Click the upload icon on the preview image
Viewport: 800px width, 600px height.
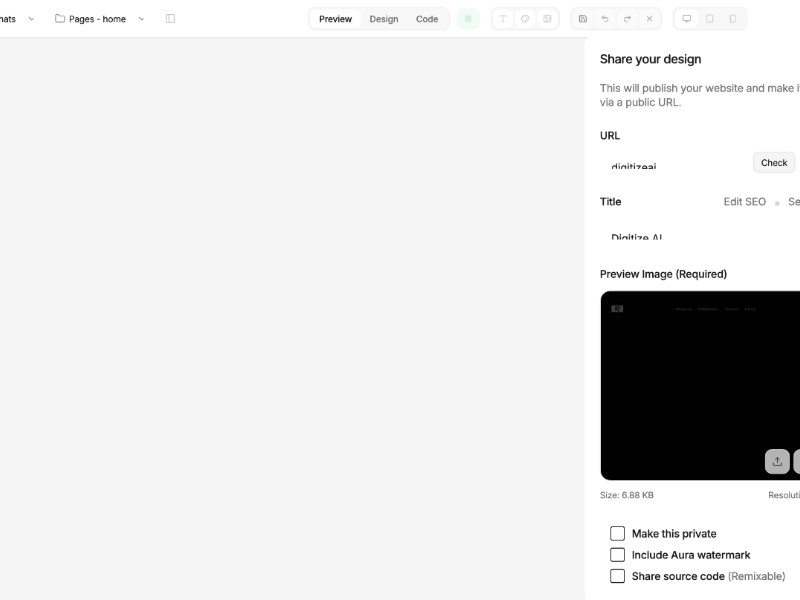coord(777,461)
